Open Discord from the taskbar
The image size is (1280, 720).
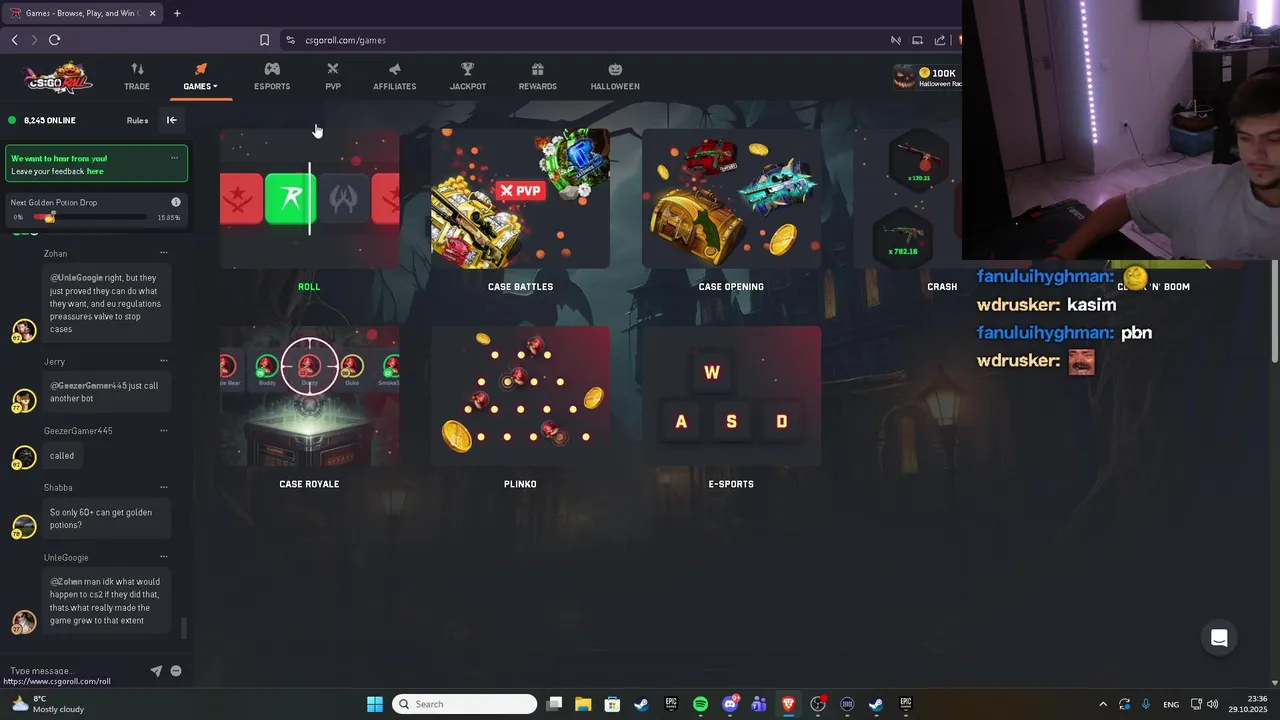730,704
